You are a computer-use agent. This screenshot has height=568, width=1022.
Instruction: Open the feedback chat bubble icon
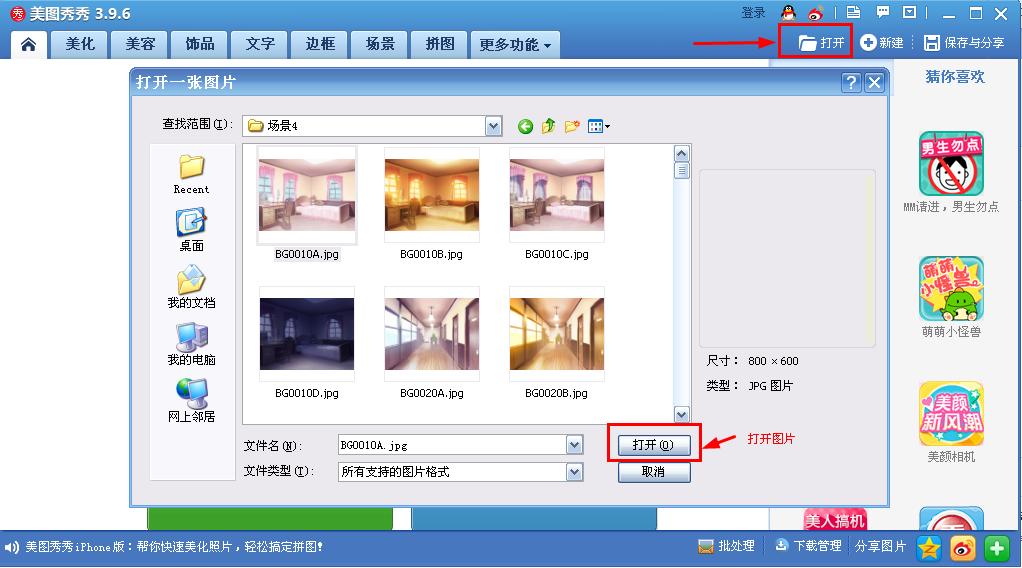click(883, 12)
